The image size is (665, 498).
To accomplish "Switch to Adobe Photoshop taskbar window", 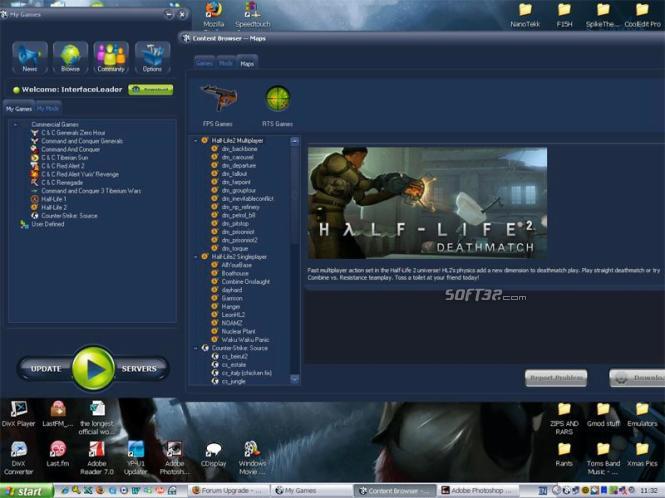I will [x=476, y=491].
